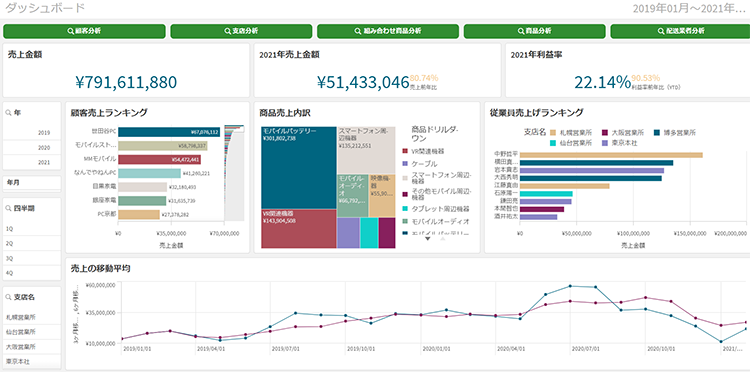This screenshot has width=750, height=372.
Task: Click その他モバイル周辺機器 legend entry
Action: pyautogui.click(x=437, y=194)
